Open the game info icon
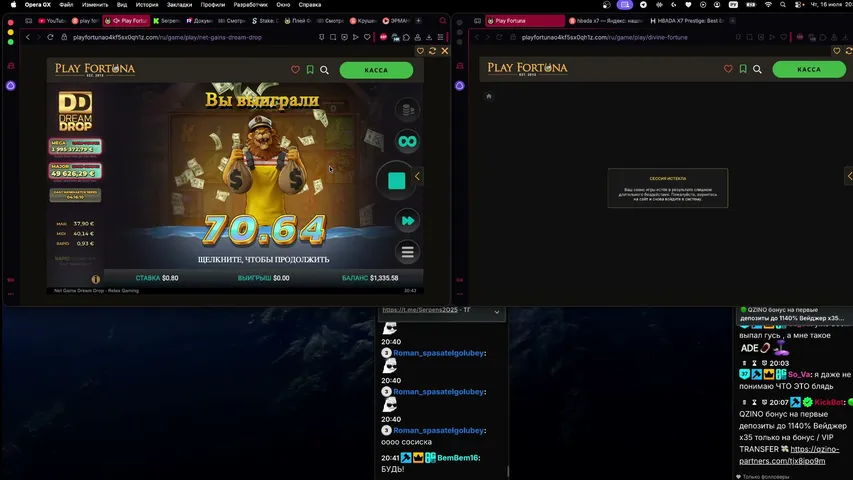The height and width of the screenshot is (480, 853). click(x=96, y=279)
